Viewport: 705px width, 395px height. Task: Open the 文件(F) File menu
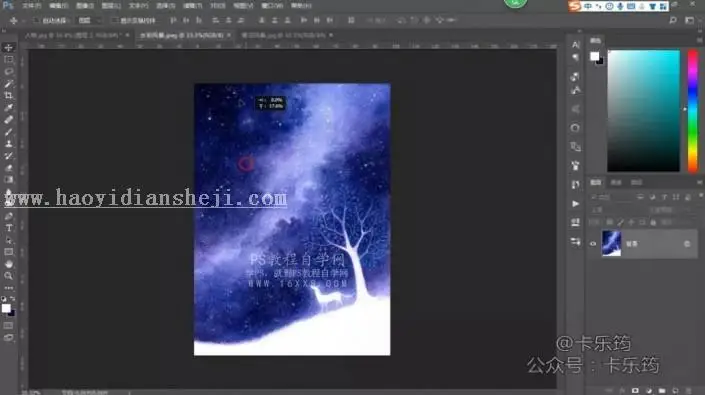(31, 6)
